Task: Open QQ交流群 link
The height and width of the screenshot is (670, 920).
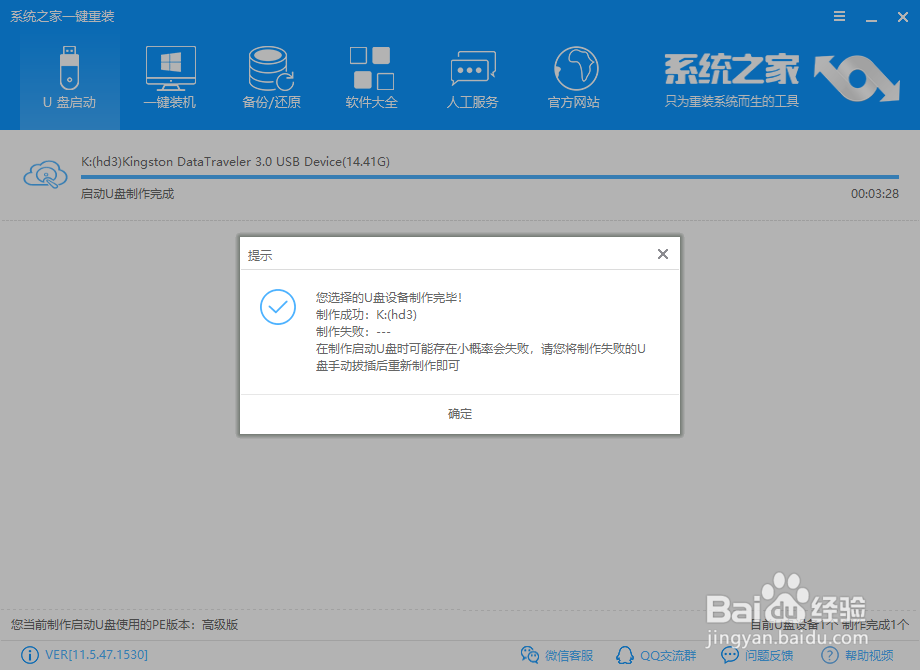Action: coord(668,655)
